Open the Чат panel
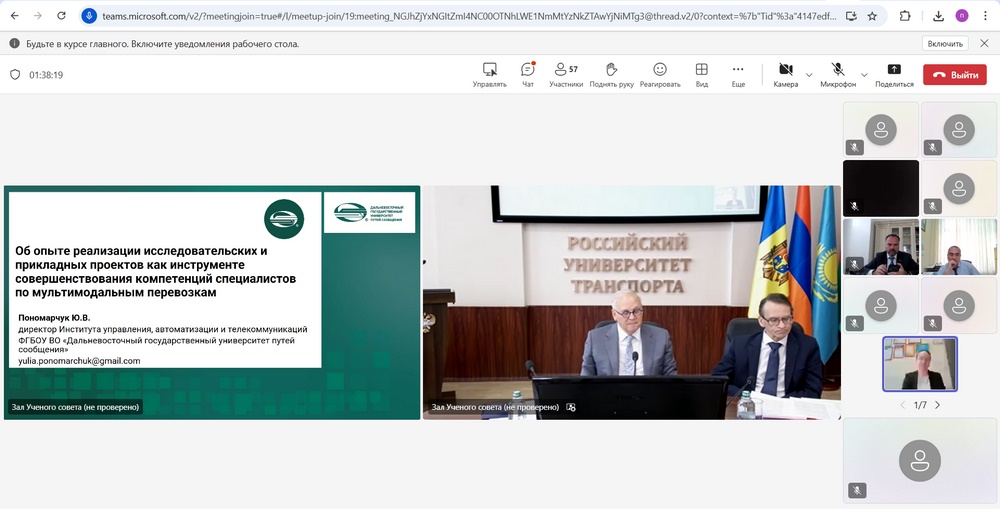The width and height of the screenshot is (1000, 509). pos(528,75)
